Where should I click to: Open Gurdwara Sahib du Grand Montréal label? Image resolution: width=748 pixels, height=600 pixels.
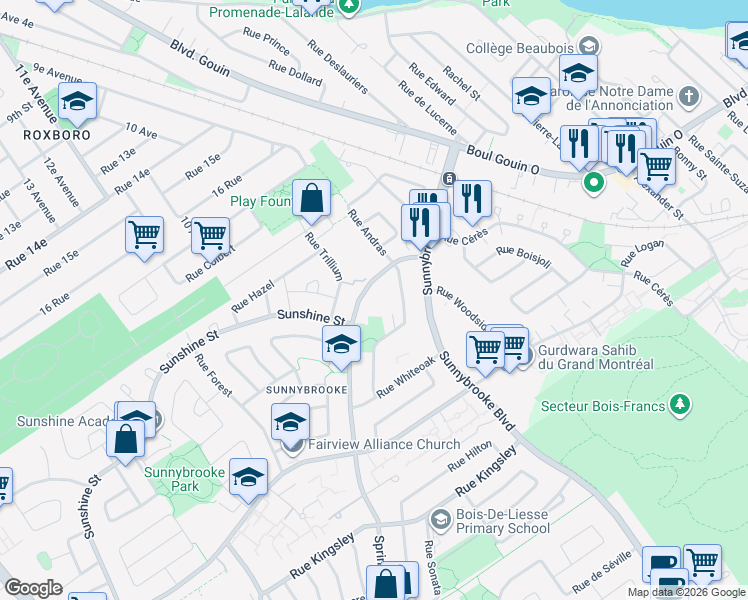(595, 357)
